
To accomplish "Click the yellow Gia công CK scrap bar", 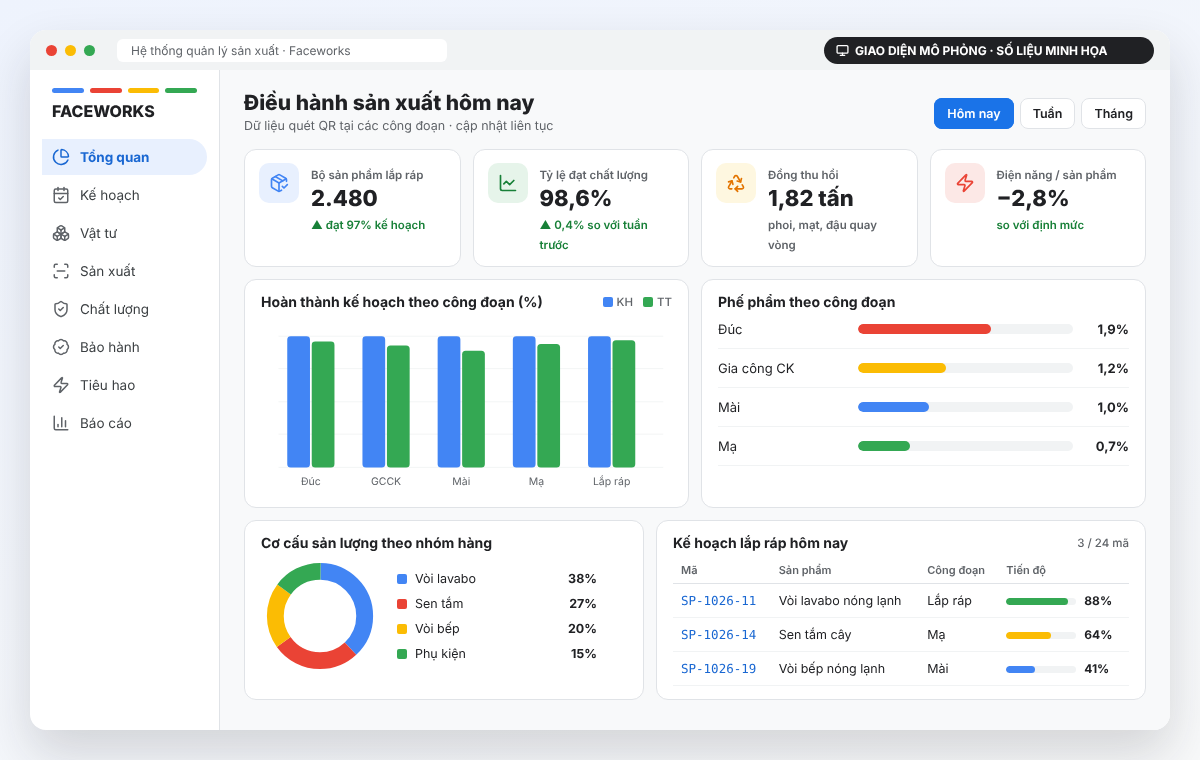I will pyautogui.click(x=902, y=368).
